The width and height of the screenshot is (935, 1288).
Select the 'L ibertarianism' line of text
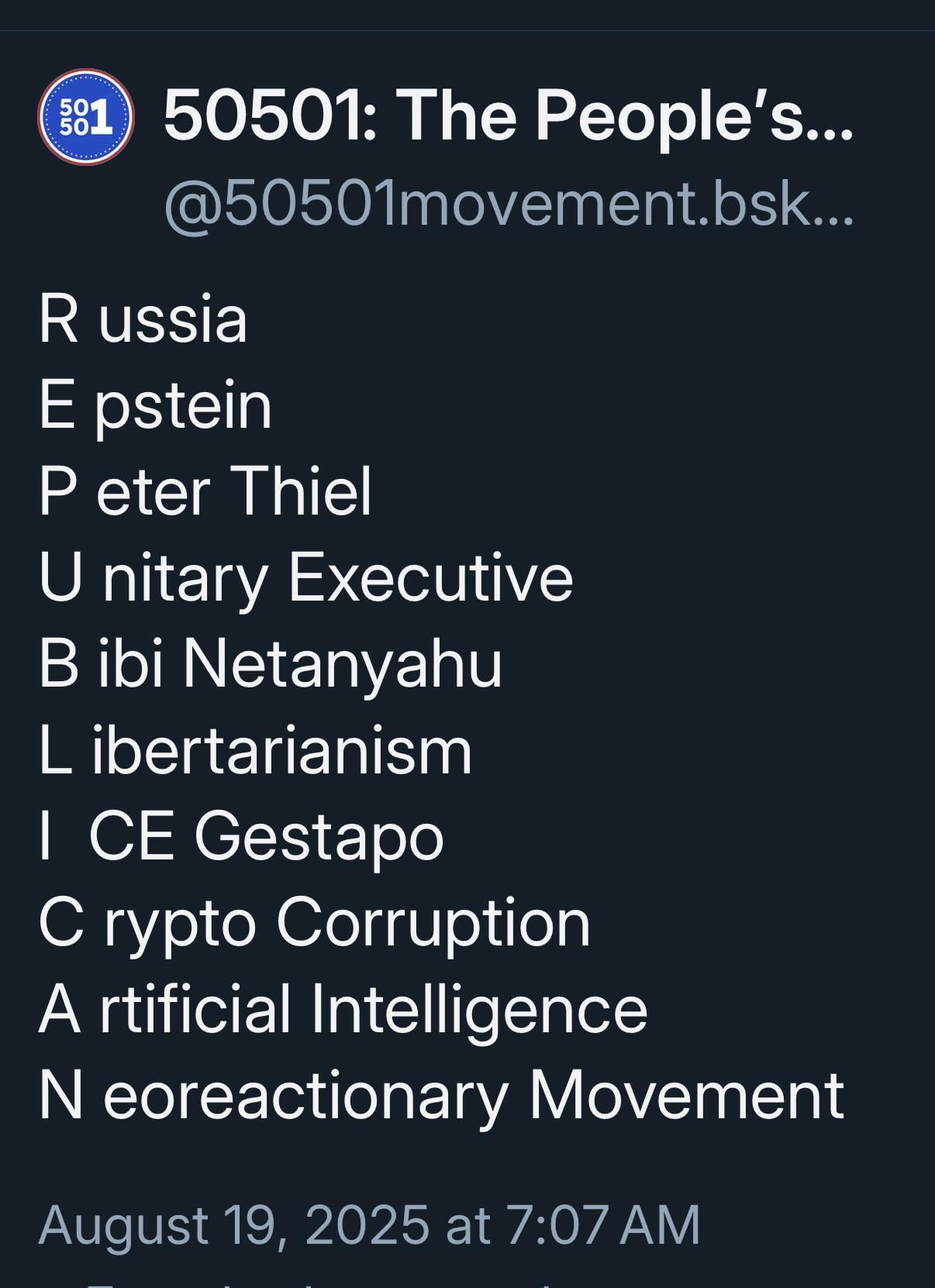coord(255,750)
